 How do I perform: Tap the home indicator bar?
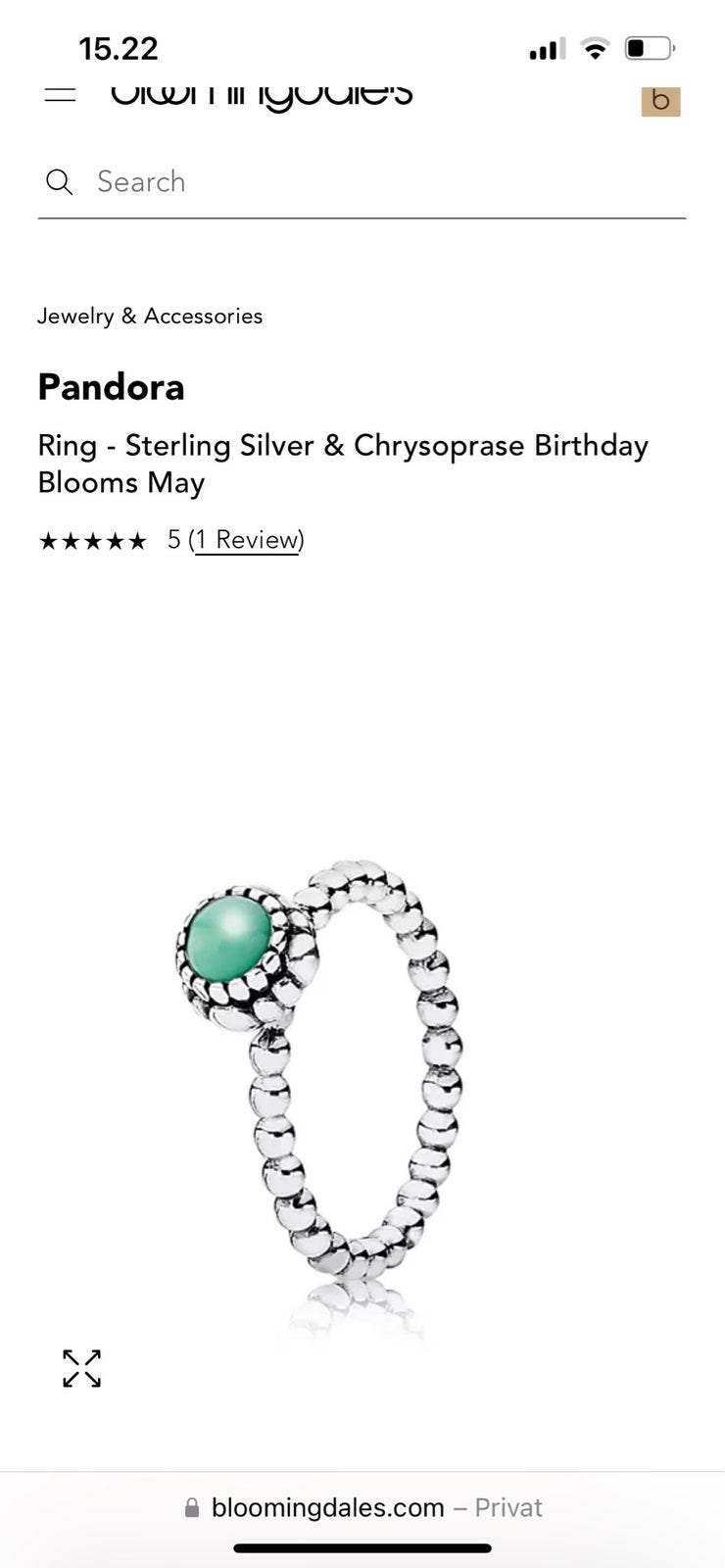coord(362,1548)
